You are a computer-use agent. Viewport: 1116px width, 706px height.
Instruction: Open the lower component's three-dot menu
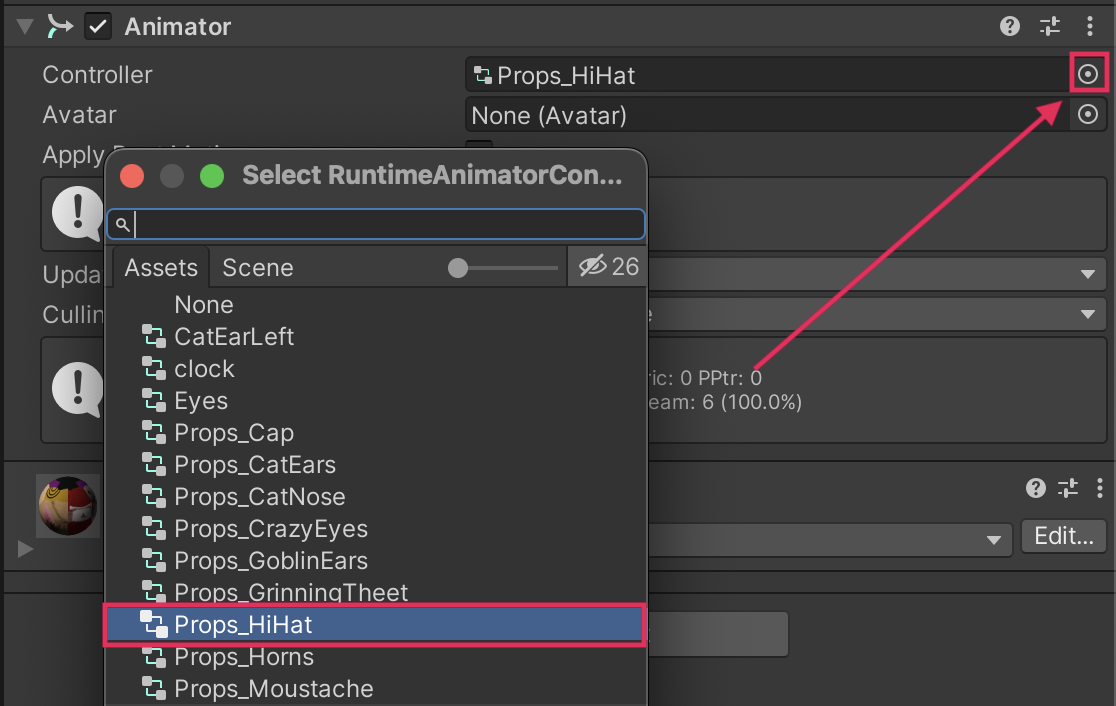pos(1096,488)
